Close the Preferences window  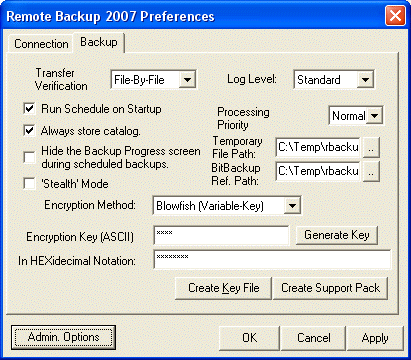[395, 15]
